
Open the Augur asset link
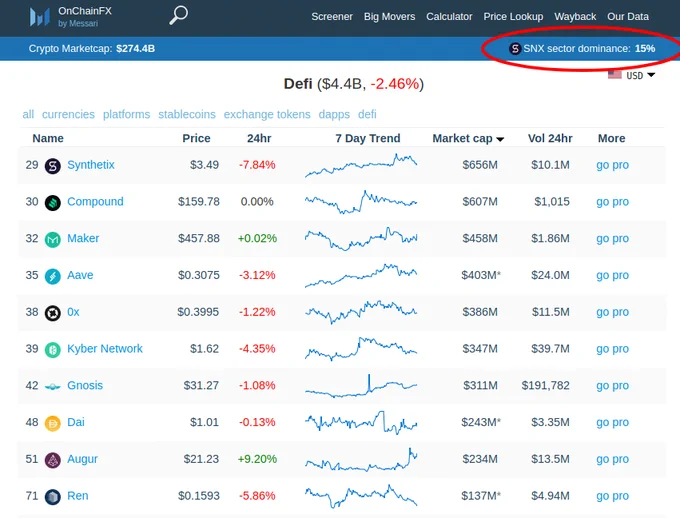(82, 459)
